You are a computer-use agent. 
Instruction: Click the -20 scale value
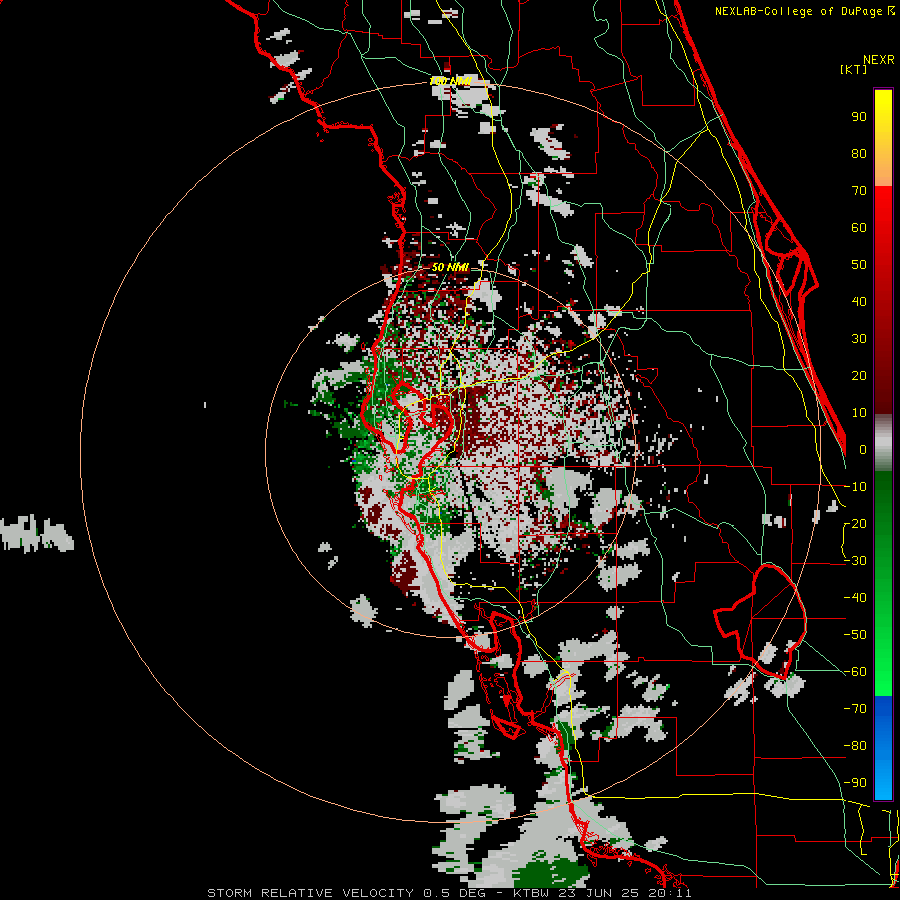[x=855, y=524]
